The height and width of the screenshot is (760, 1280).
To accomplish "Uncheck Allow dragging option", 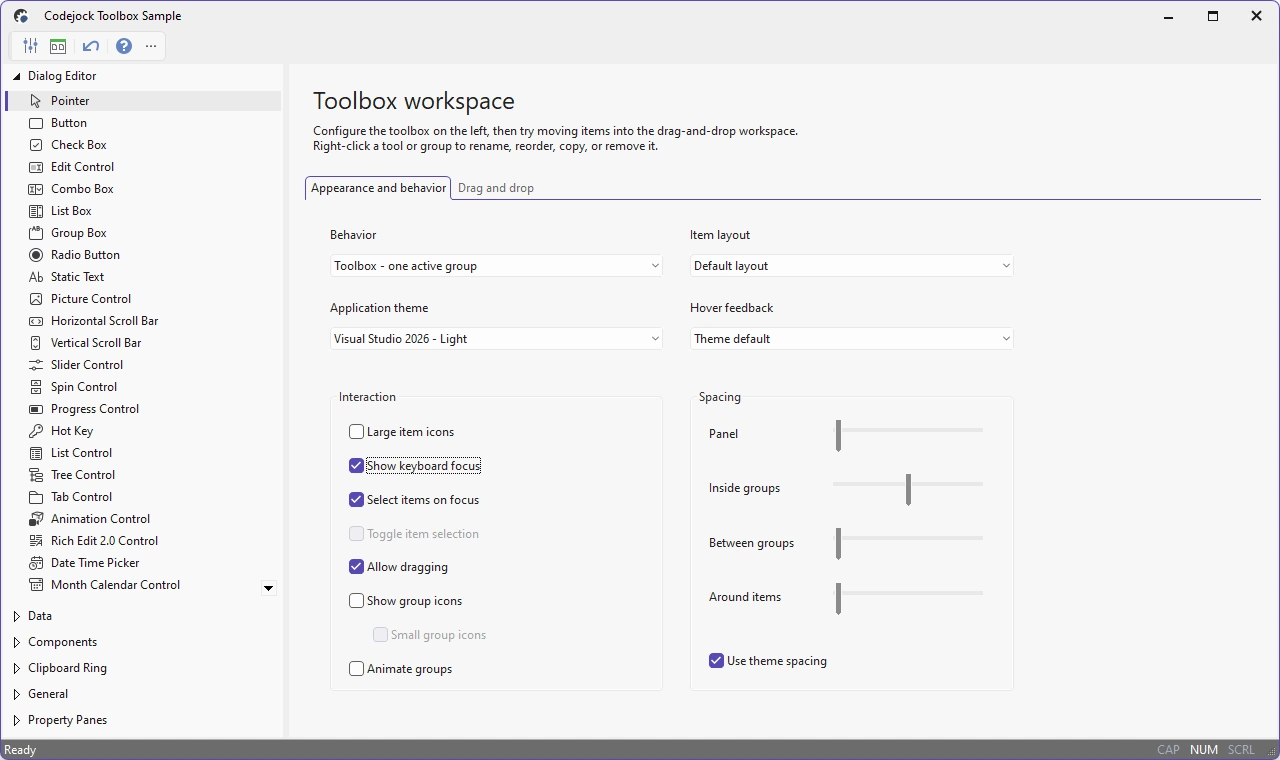I will pyautogui.click(x=356, y=567).
